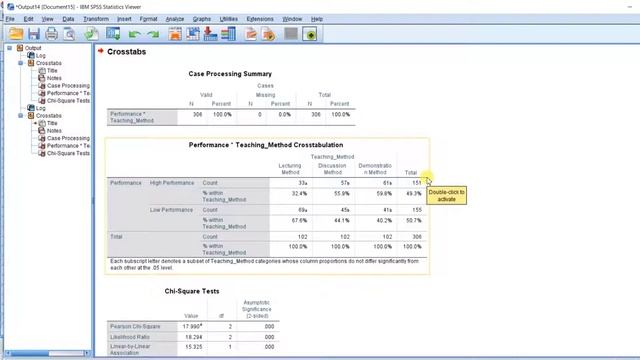Image resolution: width=640 pixels, height=360 pixels.
Task: Collapse the root Output node in outline
Action: [9, 48]
